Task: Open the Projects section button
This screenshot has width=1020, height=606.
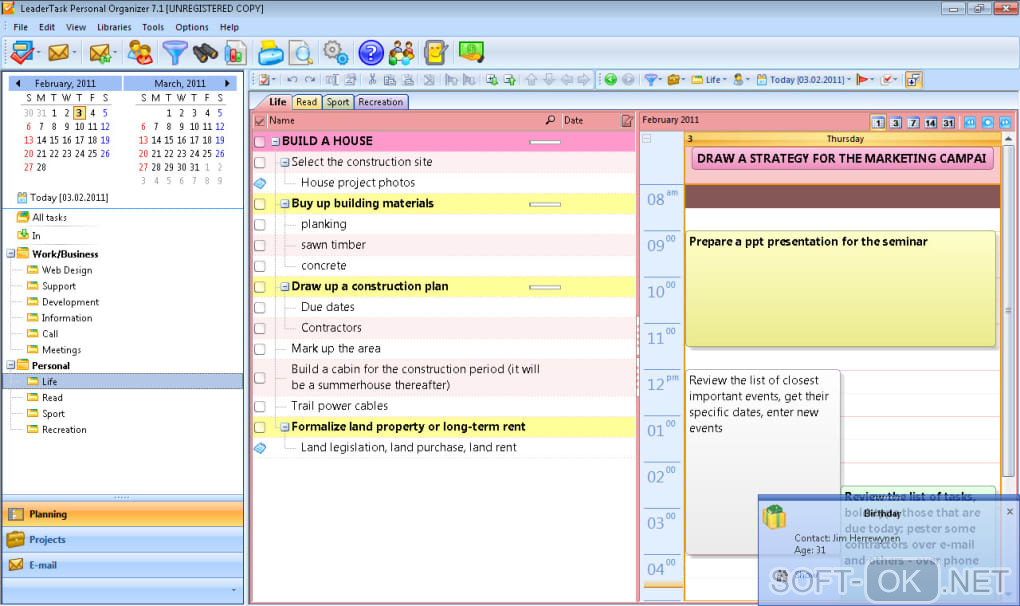Action: (123, 540)
